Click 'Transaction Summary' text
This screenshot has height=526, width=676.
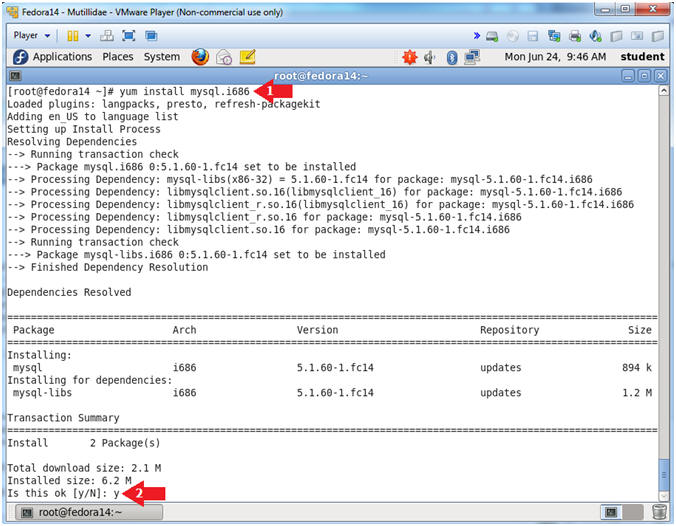pos(63,418)
